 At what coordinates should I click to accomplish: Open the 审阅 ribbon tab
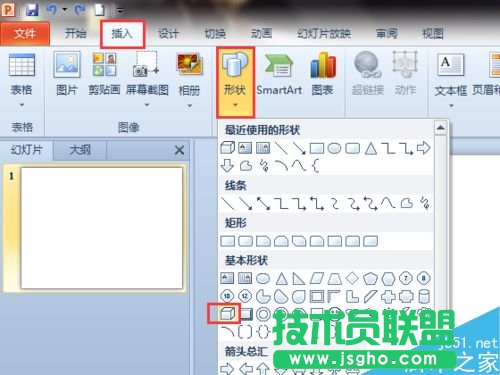(387, 33)
